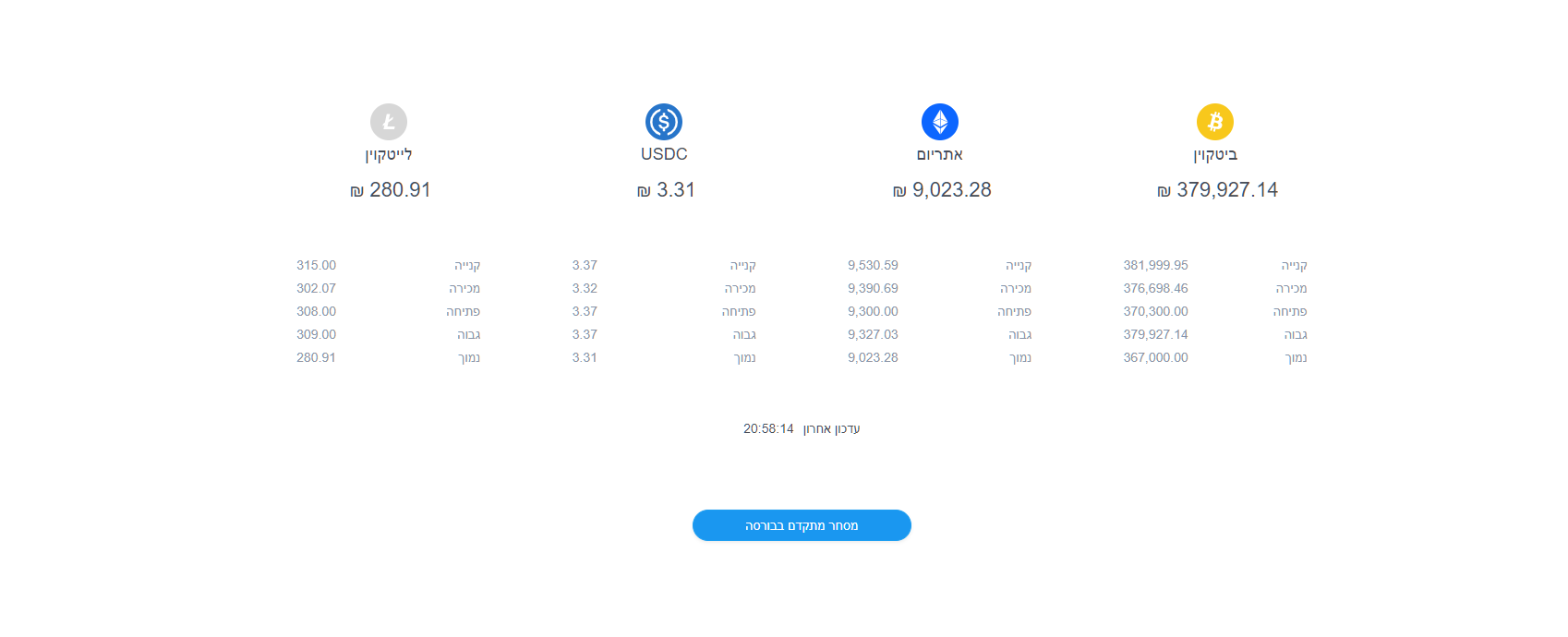Click USDC low value 3.31 in table
This screenshot has height=637, width=1568.
click(585, 357)
